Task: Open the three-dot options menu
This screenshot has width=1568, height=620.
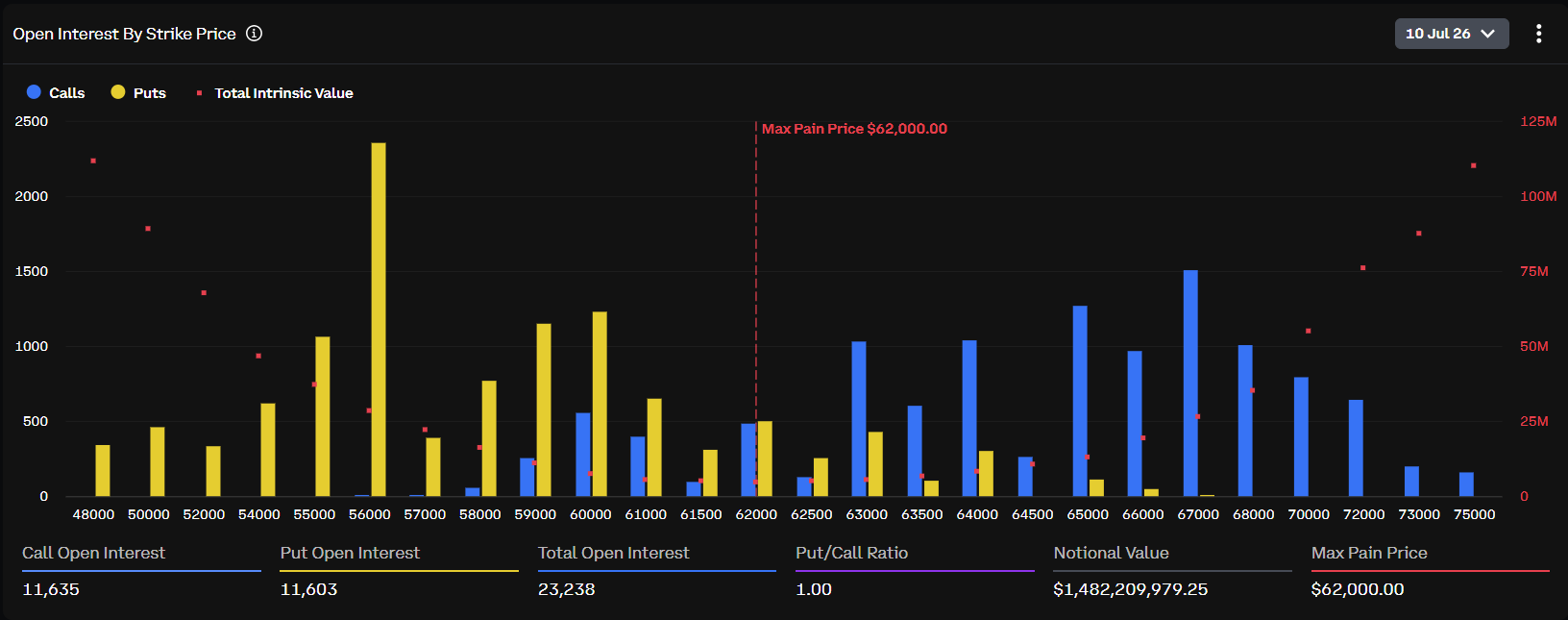Action: click(1538, 34)
